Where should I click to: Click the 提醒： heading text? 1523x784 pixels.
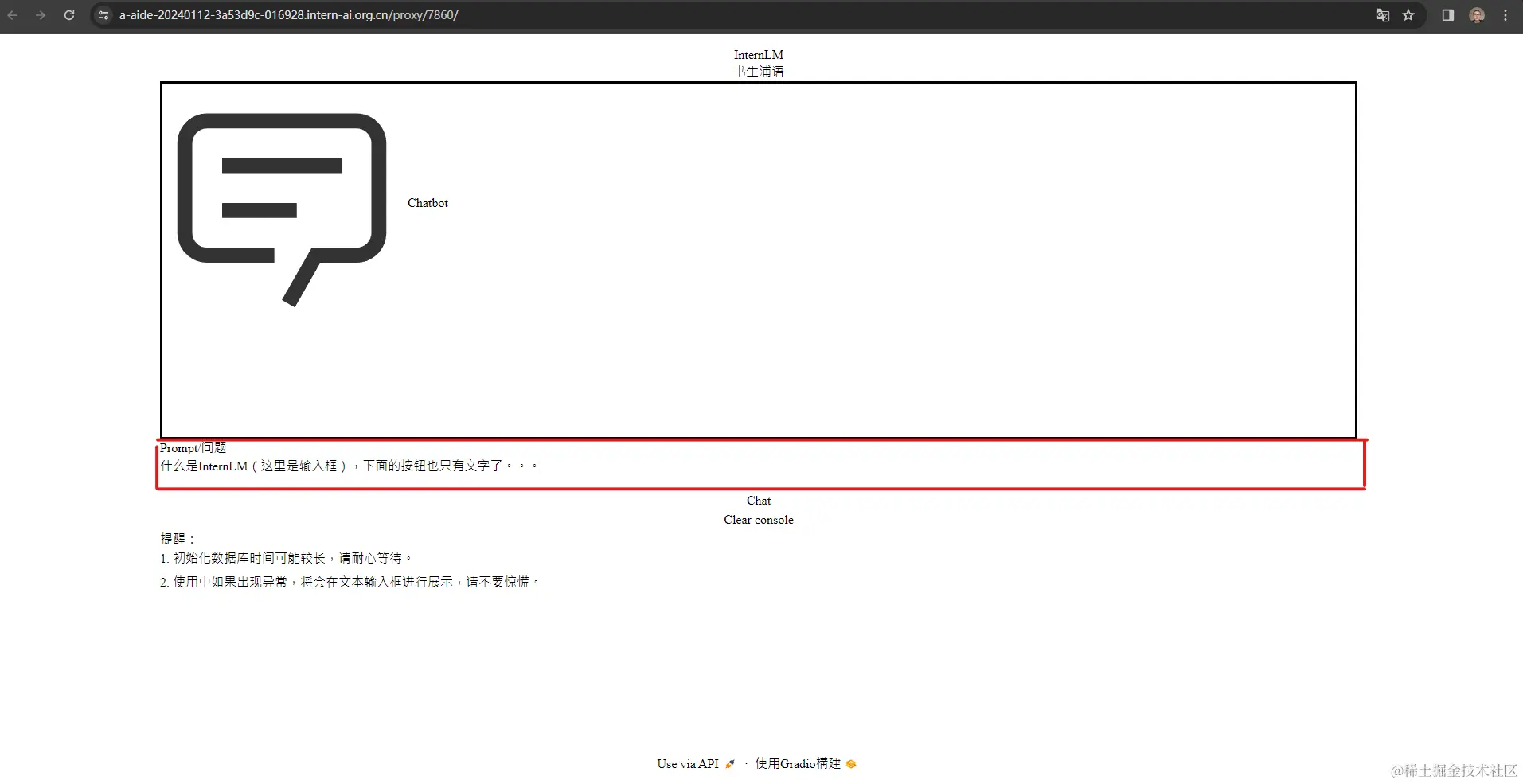click(178, 539)
